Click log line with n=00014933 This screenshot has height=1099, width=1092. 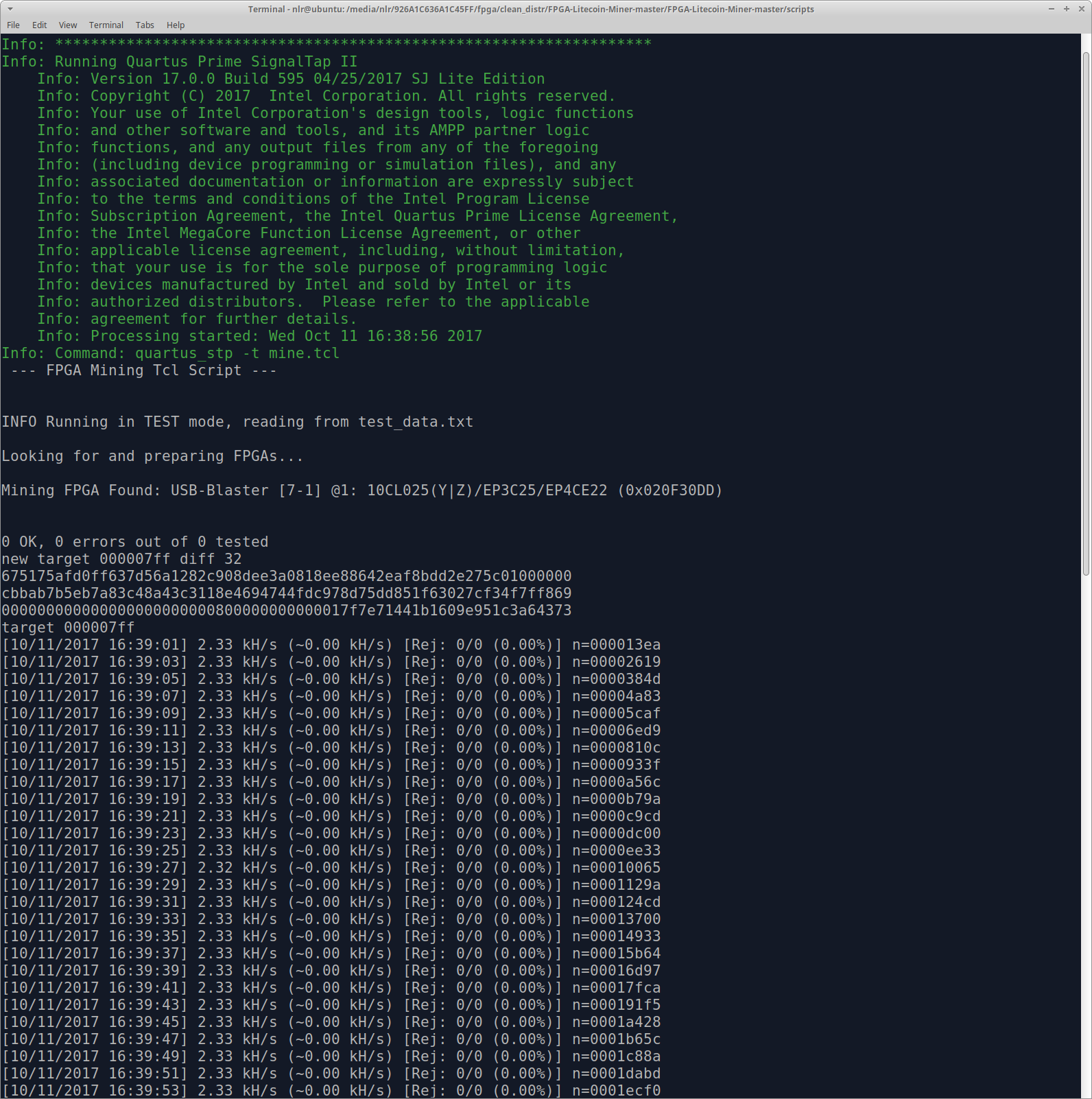331,936
